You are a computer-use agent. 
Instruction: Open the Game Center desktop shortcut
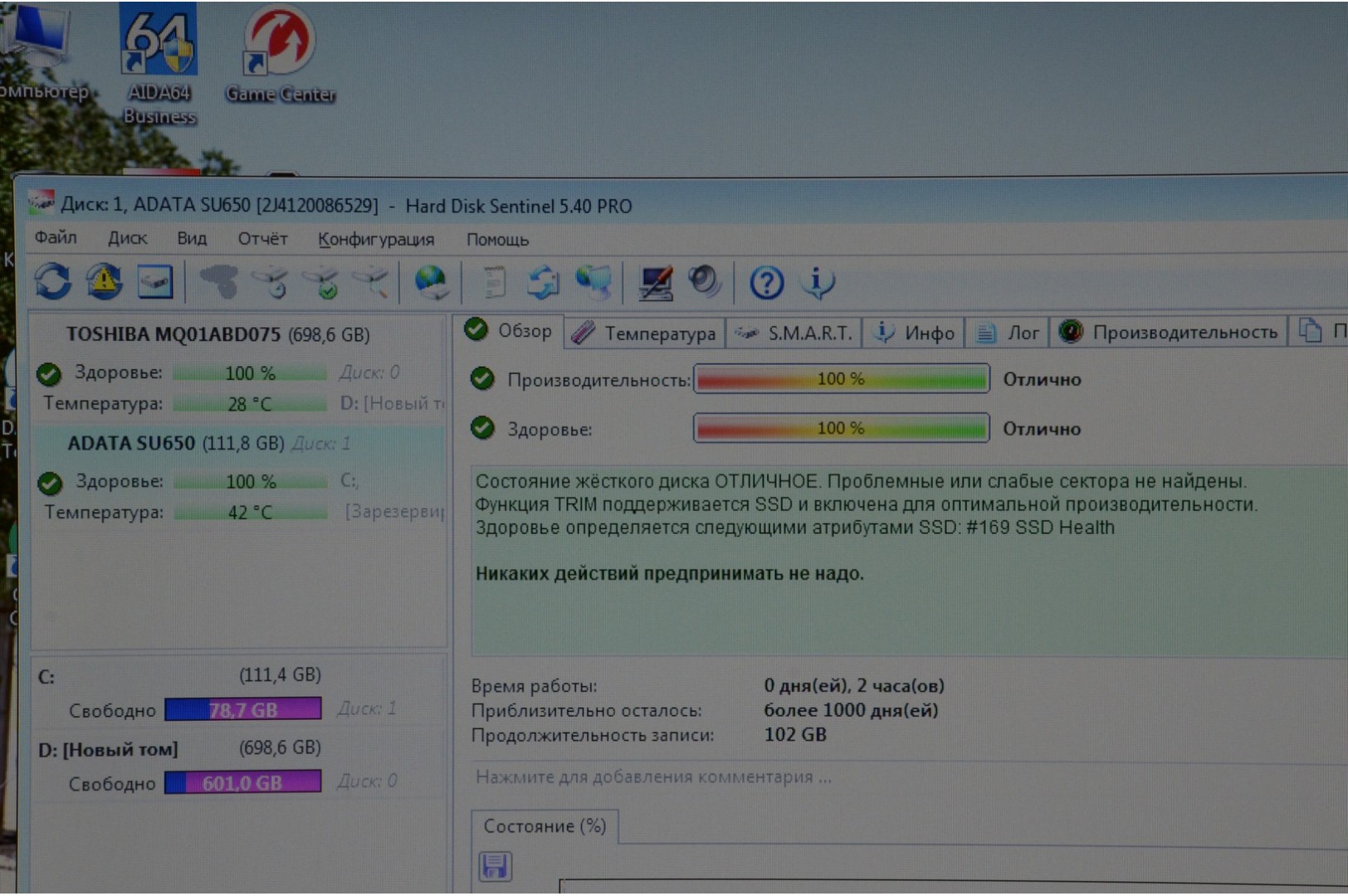click(x=281, y=56)
